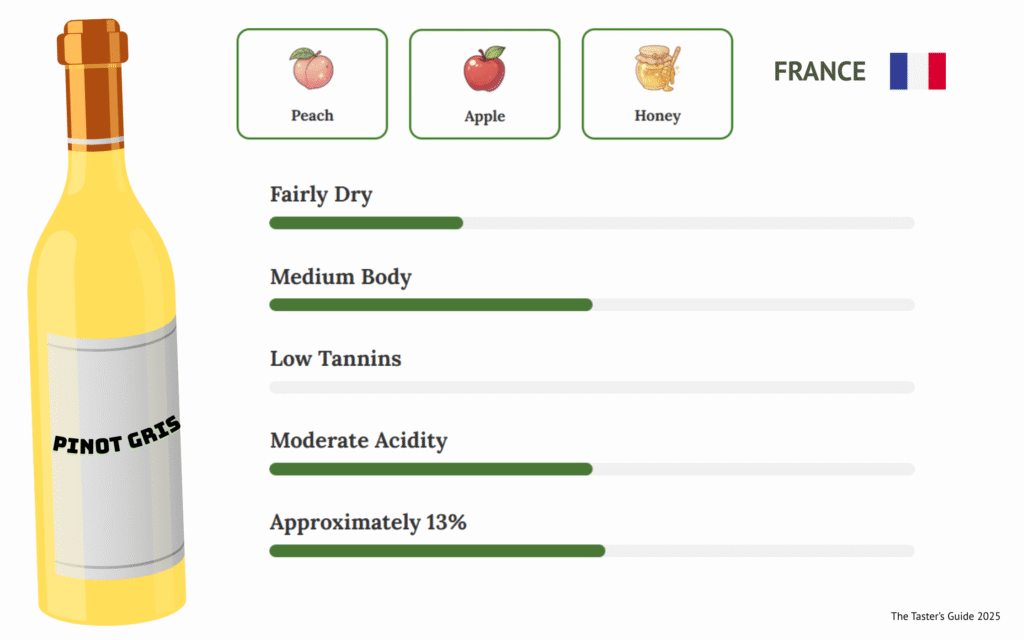1024x640 pixels.
Task: Select the Honey flavor label text
Action: (x=657, y=116)
